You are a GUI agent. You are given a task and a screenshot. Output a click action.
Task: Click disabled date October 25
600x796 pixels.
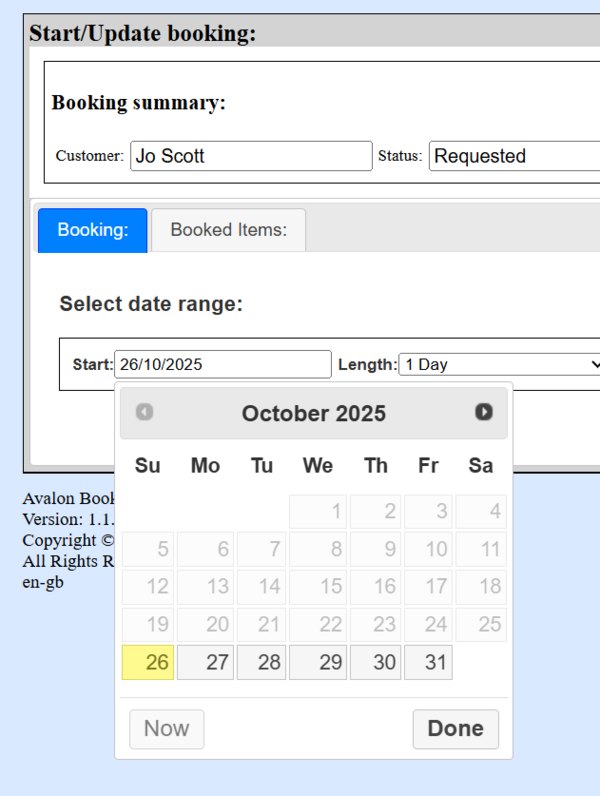click(x=481, y=625)
